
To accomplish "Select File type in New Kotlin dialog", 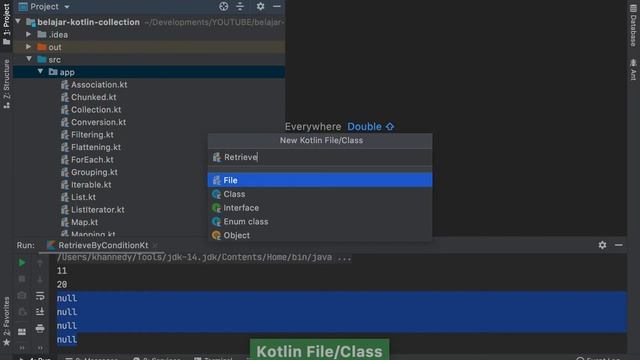I will (x=320, y=180).
